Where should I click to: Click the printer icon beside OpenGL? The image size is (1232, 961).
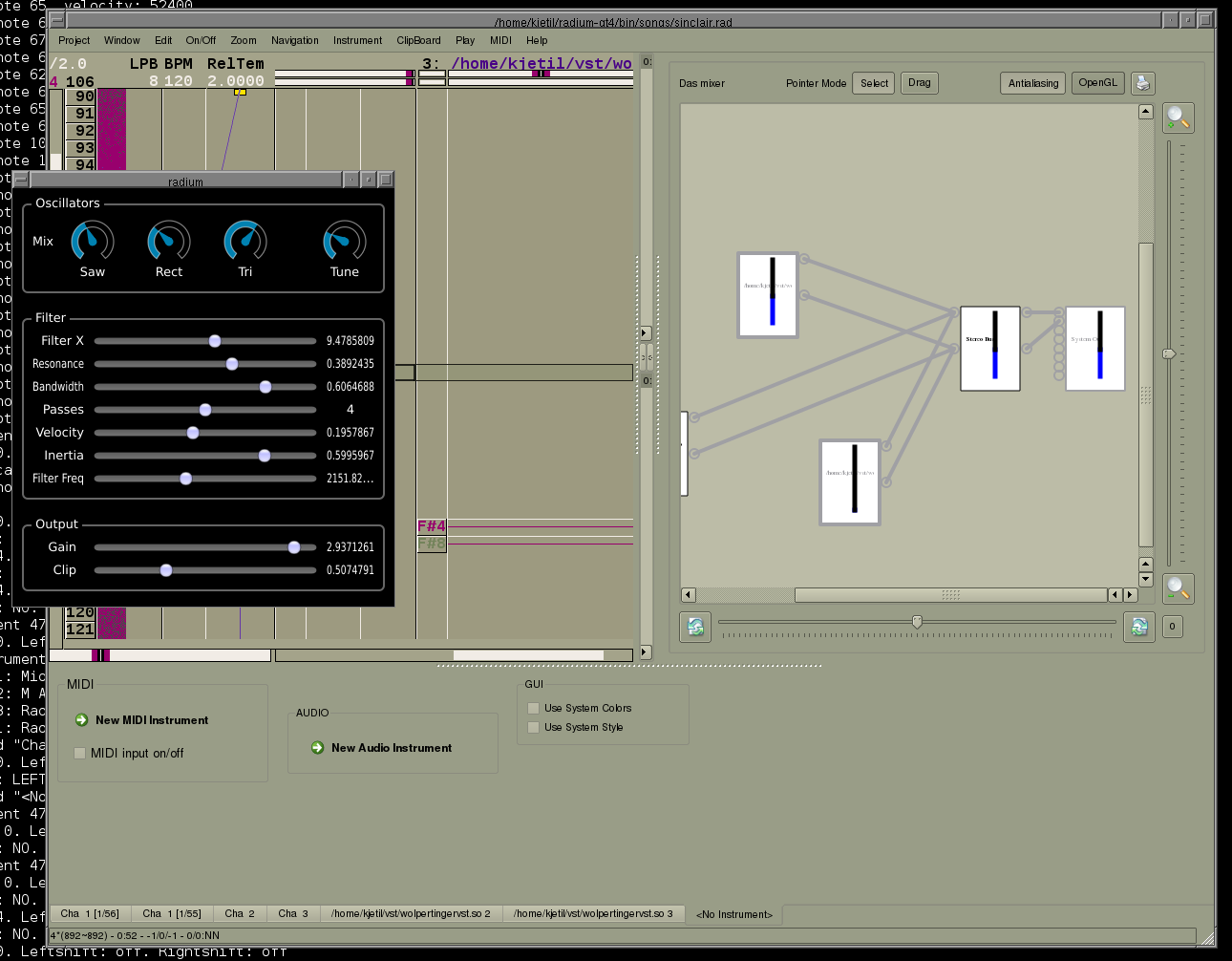(x=1143, y=83)
